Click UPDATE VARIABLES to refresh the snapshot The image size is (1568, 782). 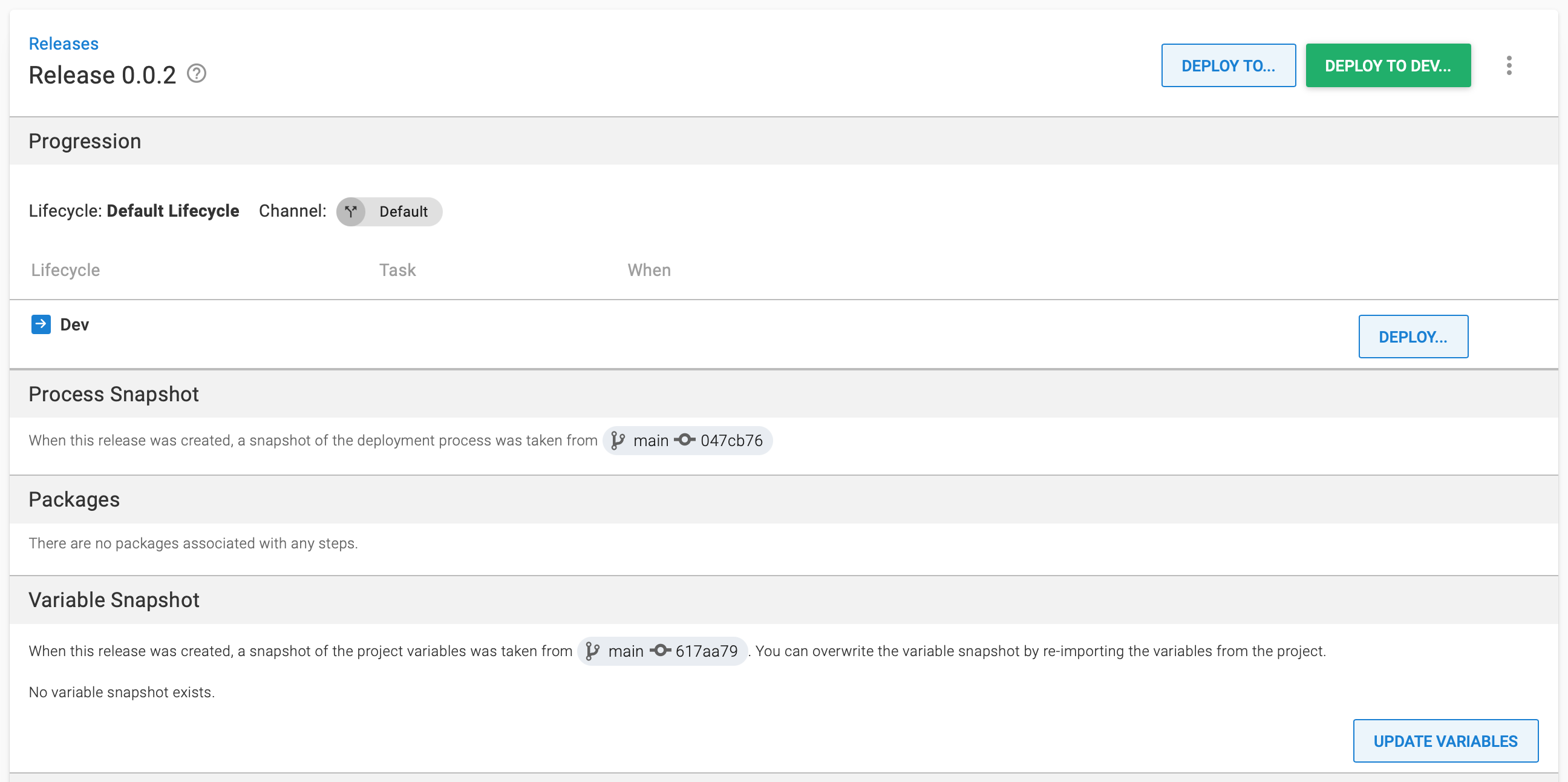1445,741
